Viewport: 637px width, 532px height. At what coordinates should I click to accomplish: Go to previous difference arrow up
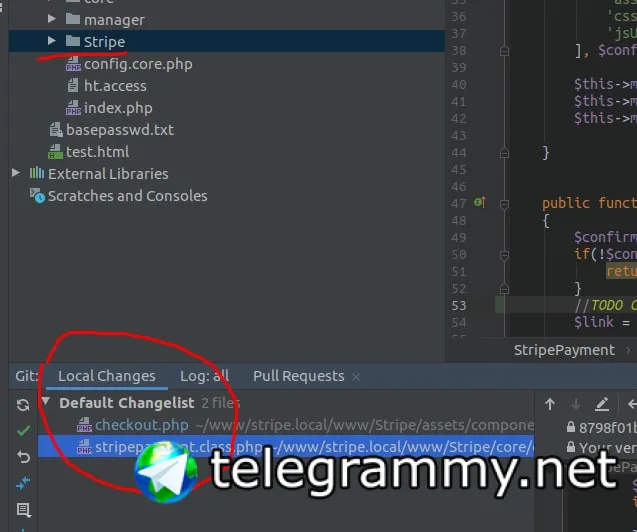[550, 404]
